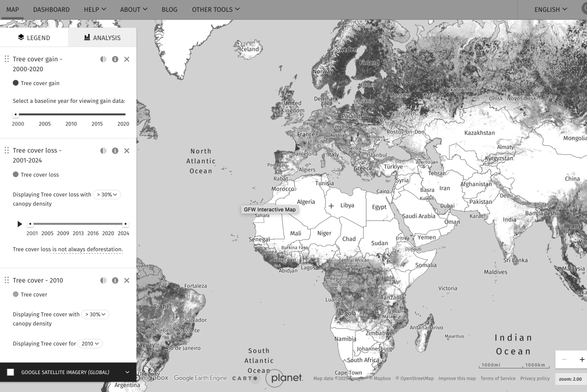The width and height of the screenshot is (587, 392).
Task: Expand the About menu
Action: (x=134, y=9)
